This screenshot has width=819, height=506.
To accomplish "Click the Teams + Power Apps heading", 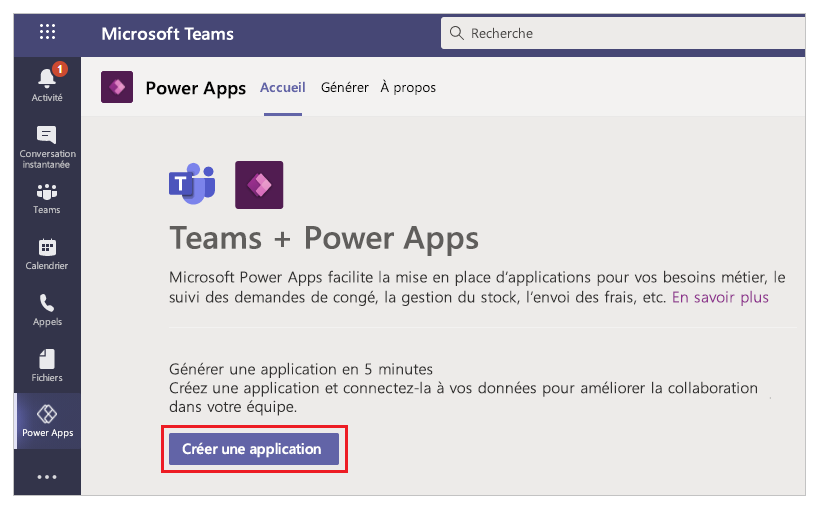I will (x=324, y=239).
